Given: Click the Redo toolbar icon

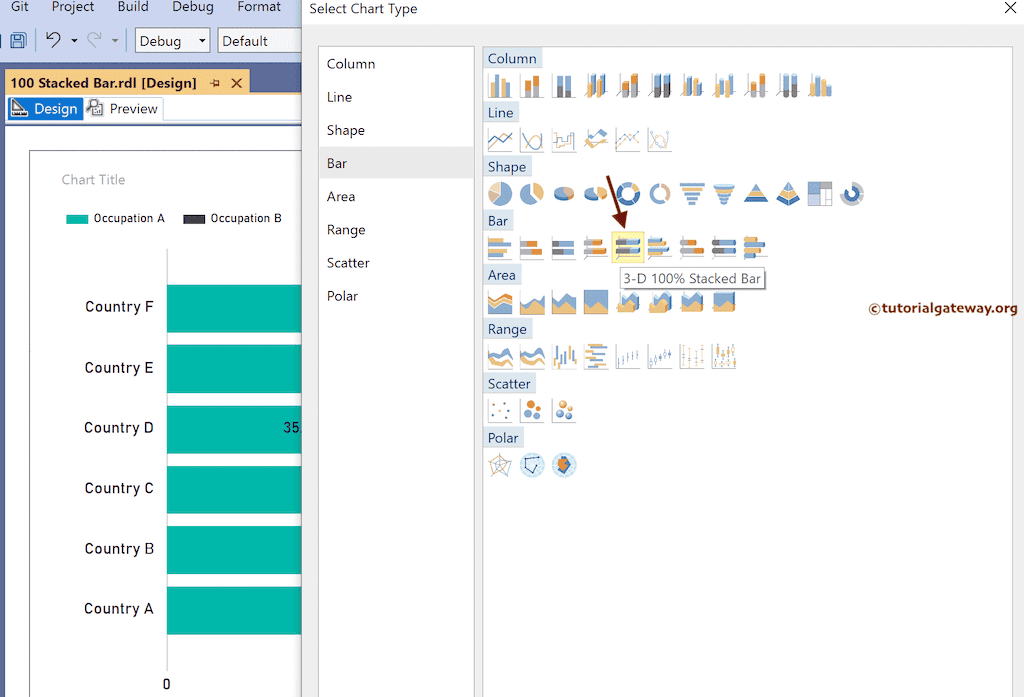Looking at the screenshot, I should pos(94,40).
